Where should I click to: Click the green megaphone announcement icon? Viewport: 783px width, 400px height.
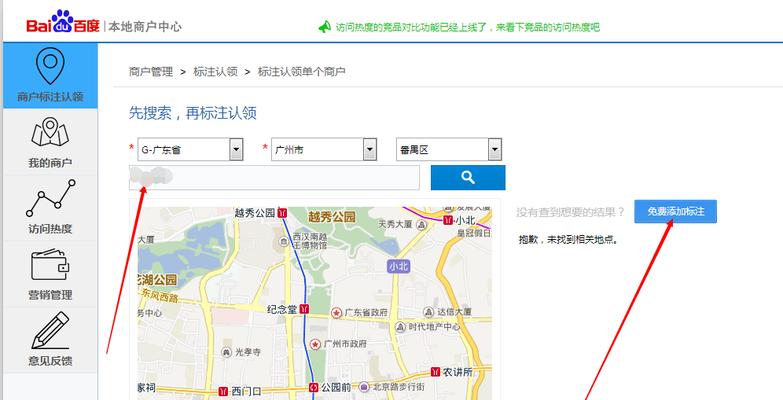[x=325, y=27]
